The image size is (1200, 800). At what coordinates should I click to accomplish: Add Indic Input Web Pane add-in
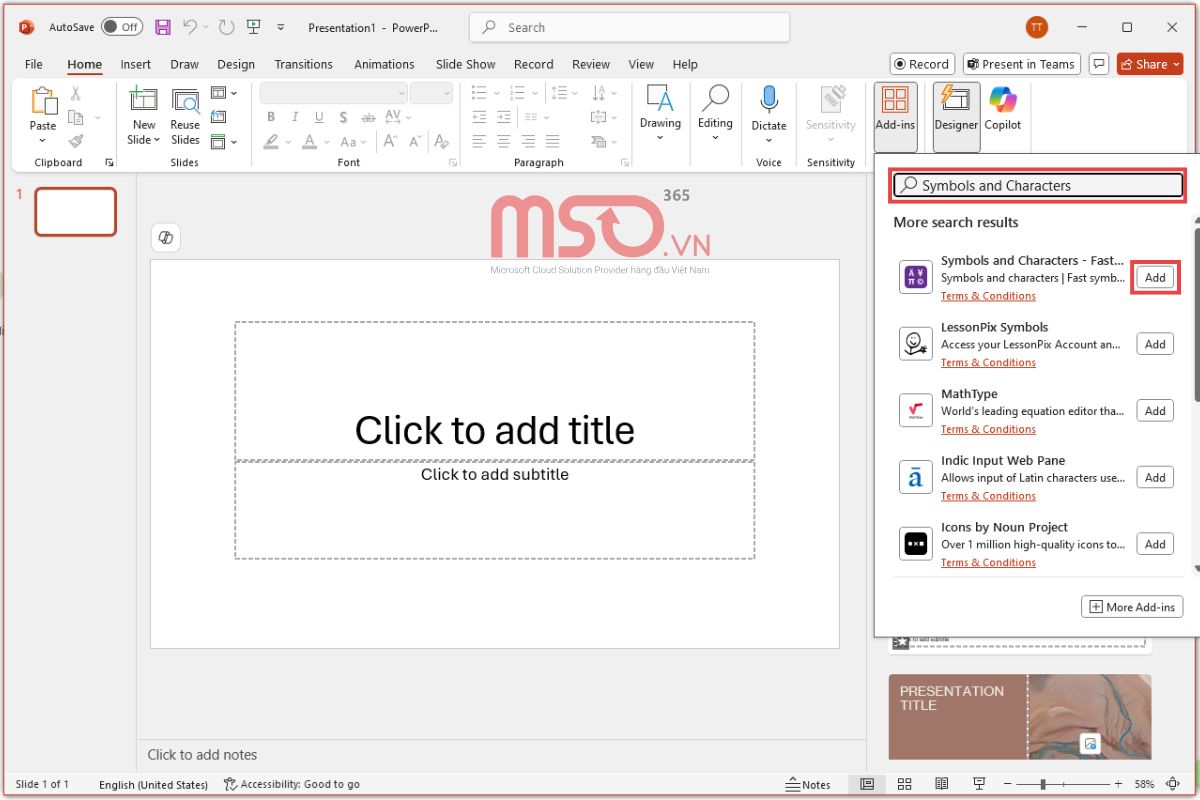[x=1155, y=477]
